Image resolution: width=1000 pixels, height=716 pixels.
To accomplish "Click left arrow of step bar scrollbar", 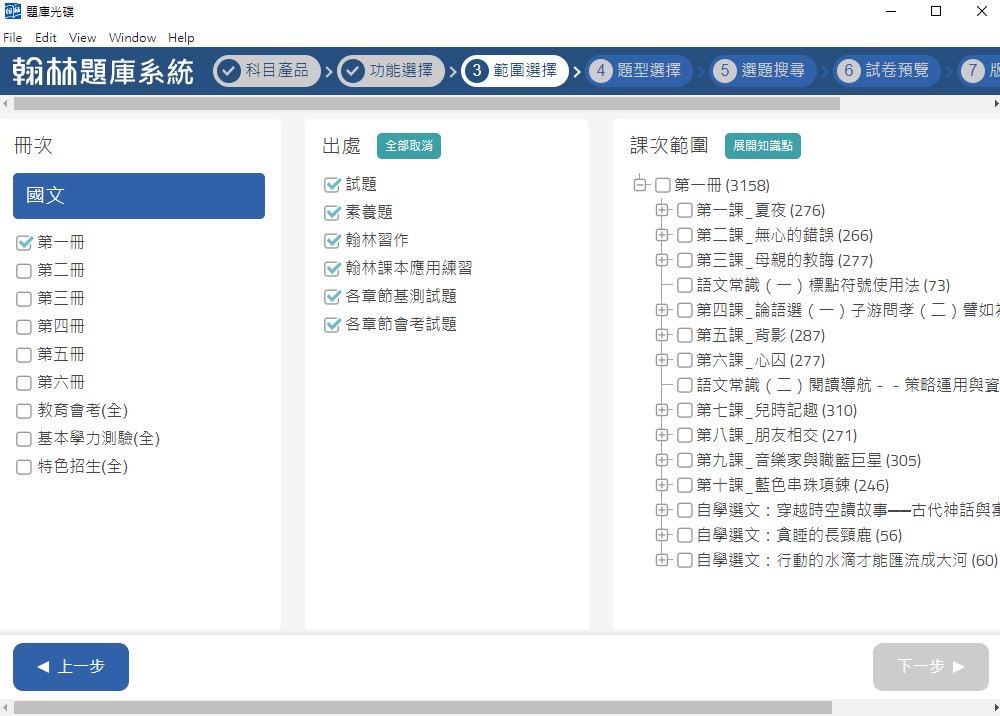I will pyautogui.click(x=5, y=103).
